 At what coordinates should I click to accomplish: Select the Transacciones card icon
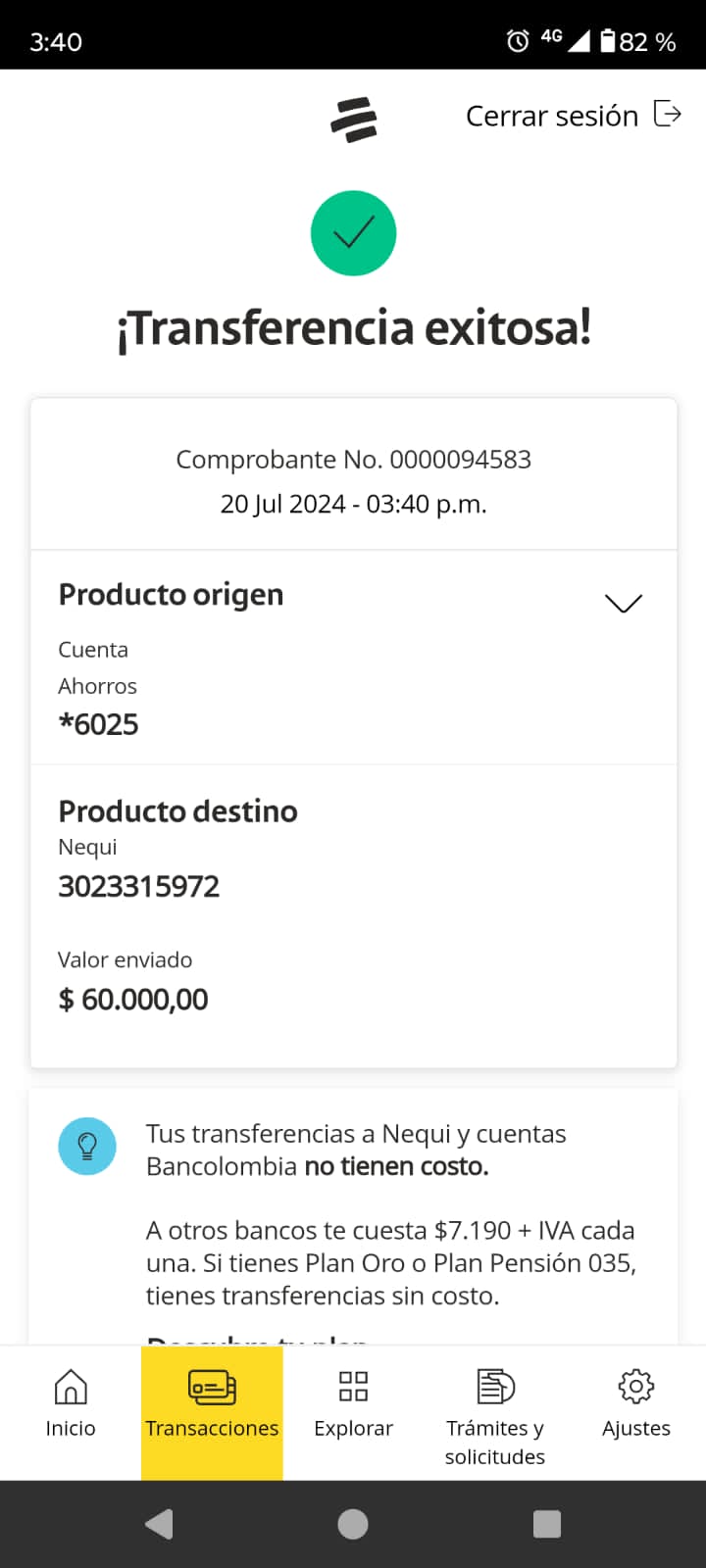pos(212,1387)
